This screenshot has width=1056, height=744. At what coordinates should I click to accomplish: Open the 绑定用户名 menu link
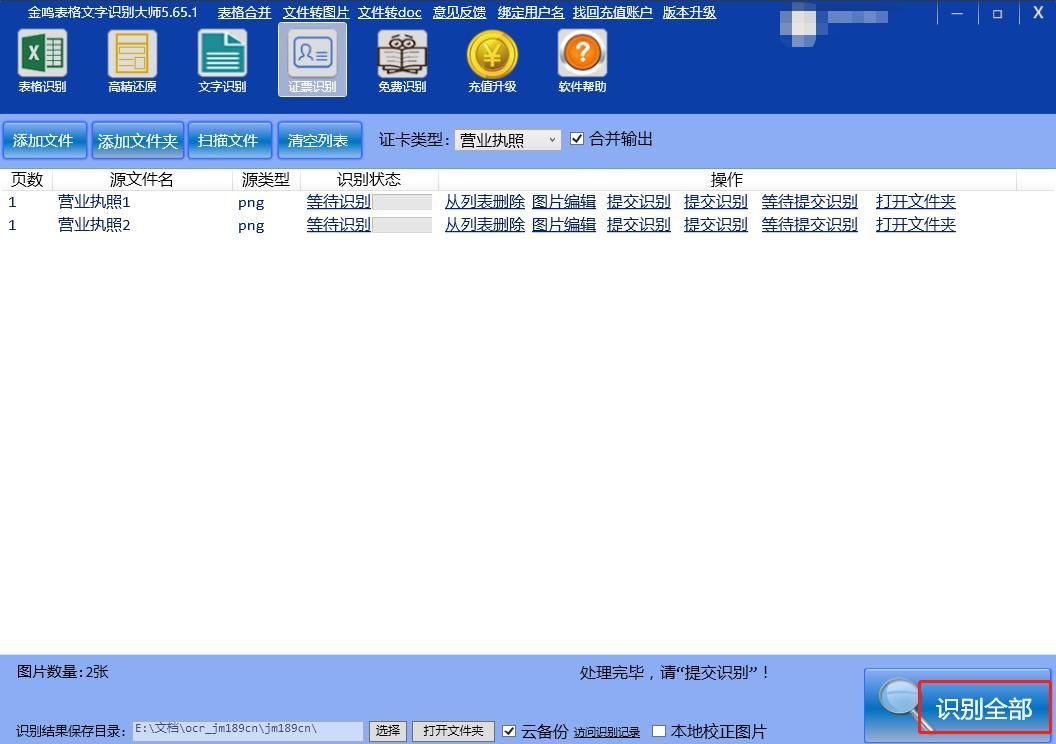click(531, 12)
